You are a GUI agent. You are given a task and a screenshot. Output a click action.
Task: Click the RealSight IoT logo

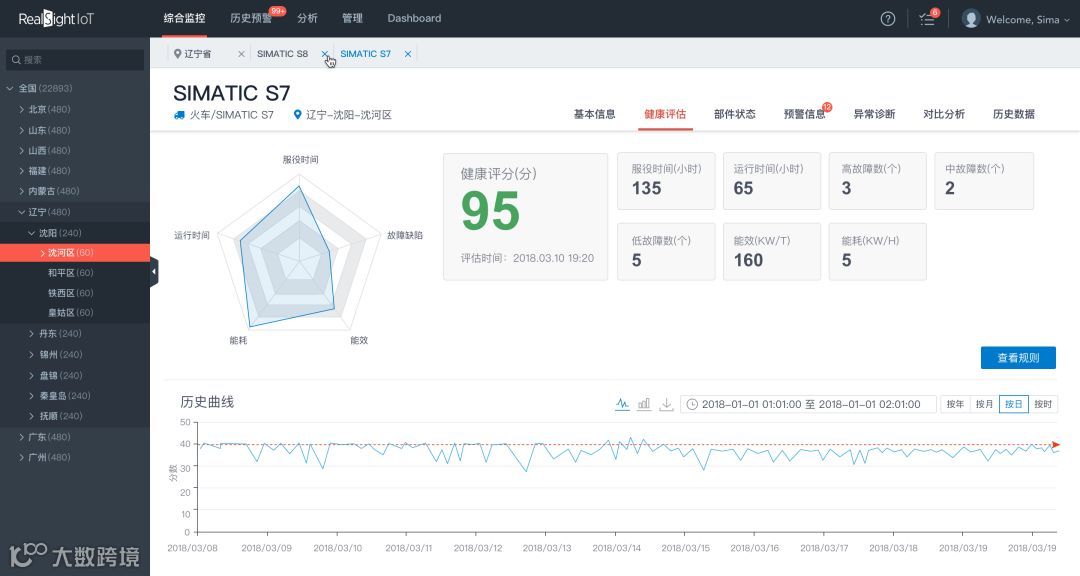tap(56, 19)
